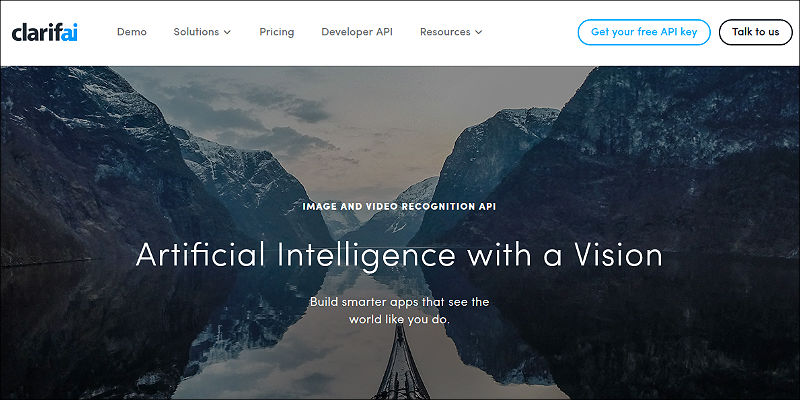Click the Build smarter apps subheading text
The height and width of the screenshot is (400, 800).
pyautogui.click(x=399, y=311)
